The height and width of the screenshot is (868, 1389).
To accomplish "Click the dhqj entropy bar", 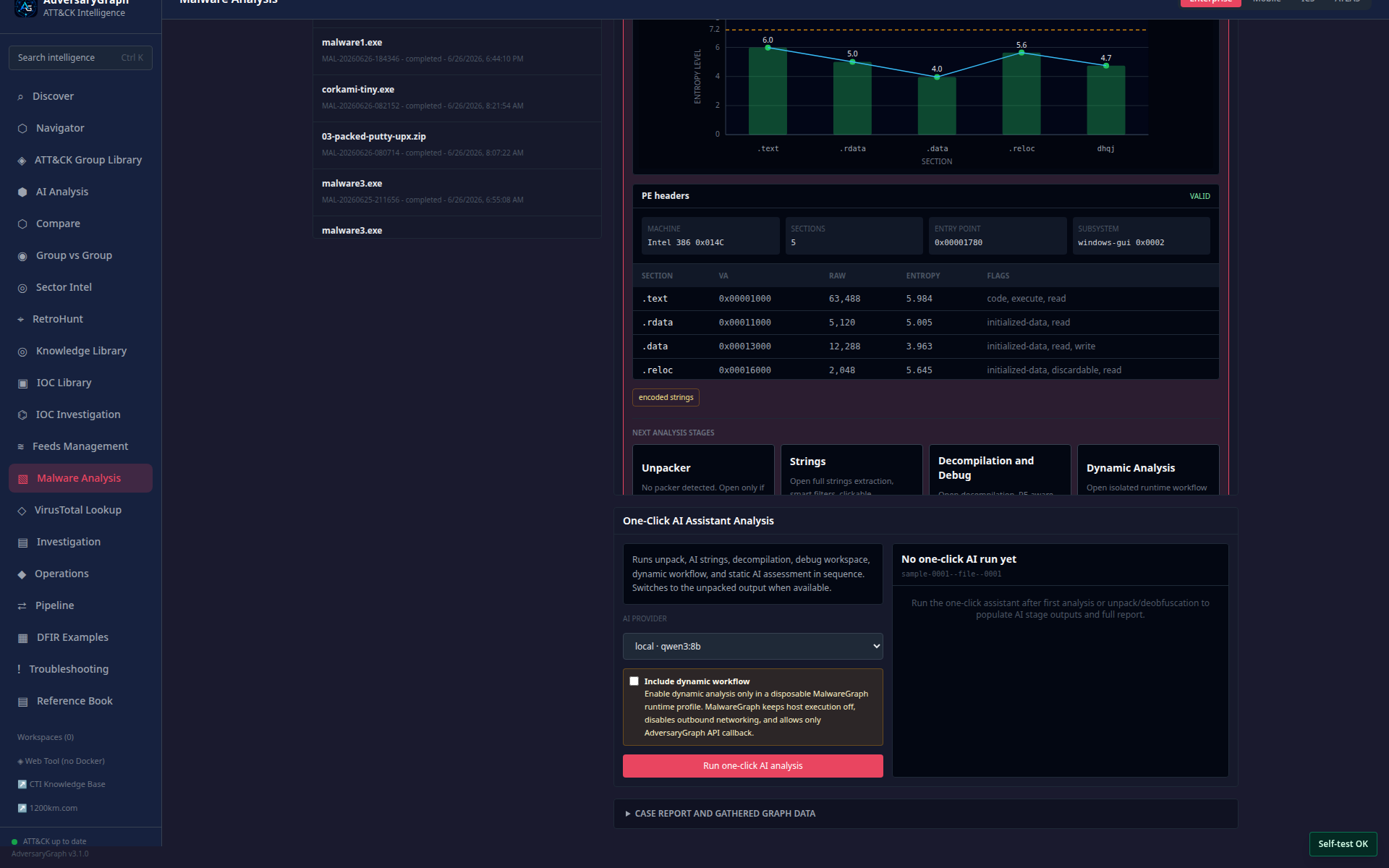I will click(1105, 101).
